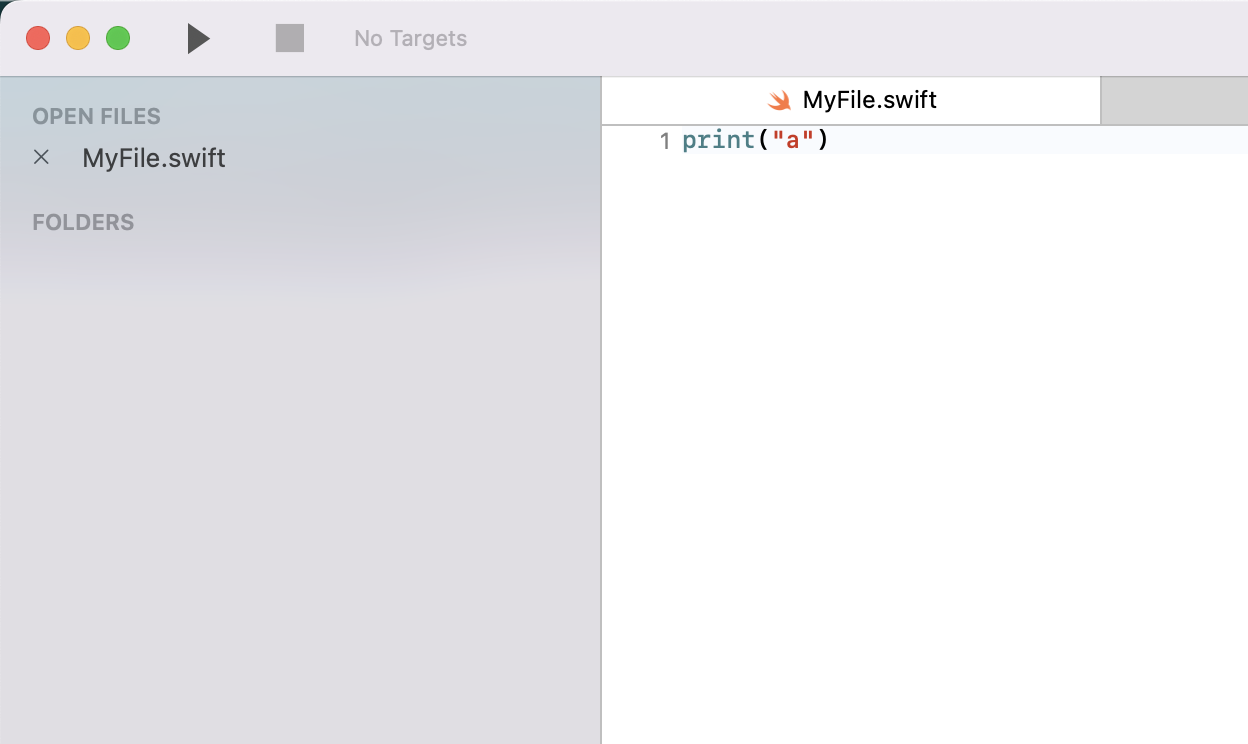Image resolution: width=1248 pixels, height=744 pixels.
Task: Select the yellow traffic light control
Action: point(78,38)
